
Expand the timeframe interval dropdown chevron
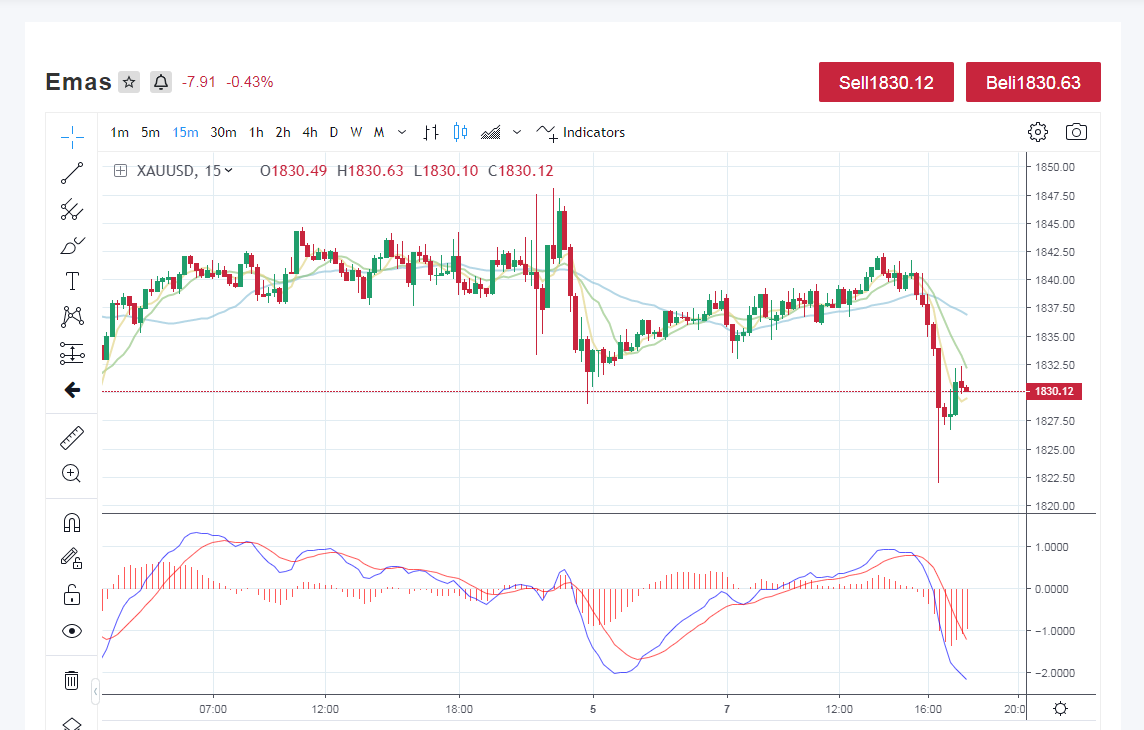(402, 132)
